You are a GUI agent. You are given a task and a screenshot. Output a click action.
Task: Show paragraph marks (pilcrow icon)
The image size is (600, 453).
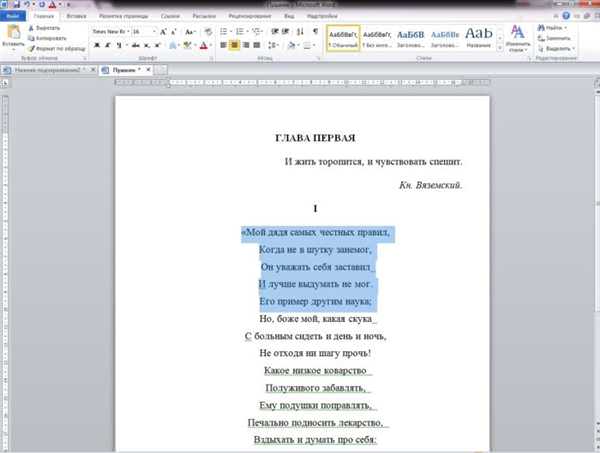(315, 32)
